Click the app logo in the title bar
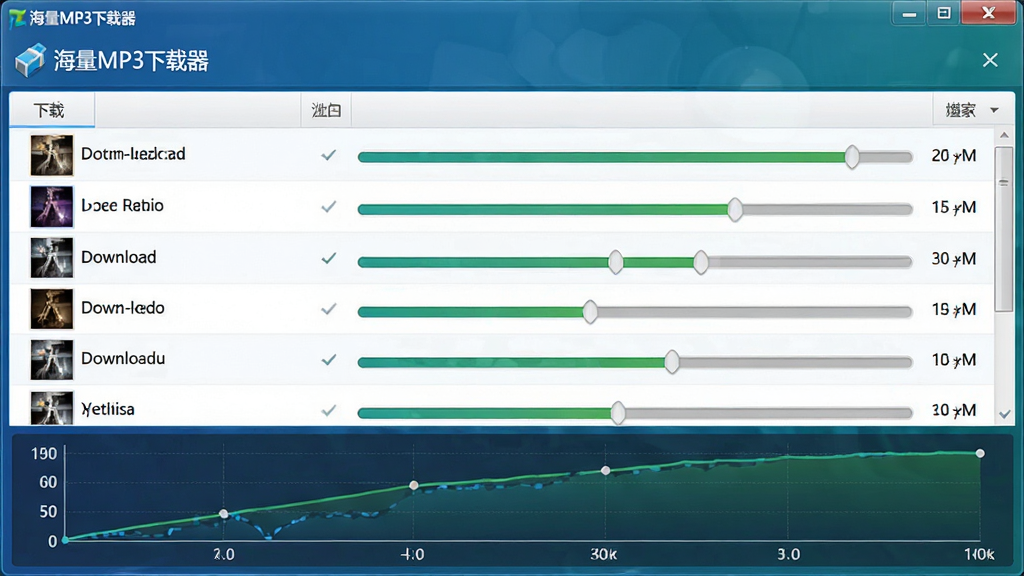The image size is (1024, 576). (x=17, y=18)
